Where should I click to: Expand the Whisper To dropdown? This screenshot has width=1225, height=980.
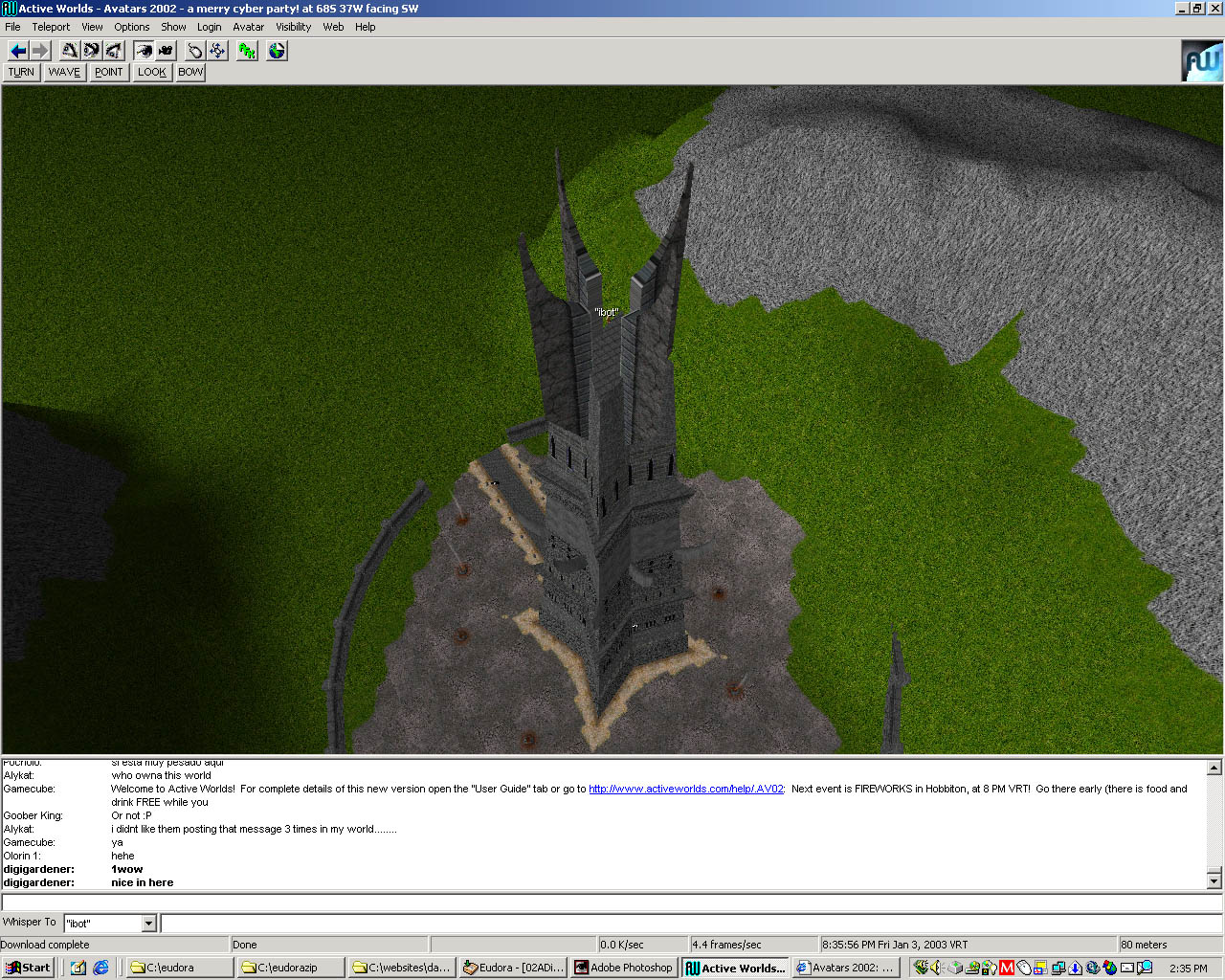148,924
